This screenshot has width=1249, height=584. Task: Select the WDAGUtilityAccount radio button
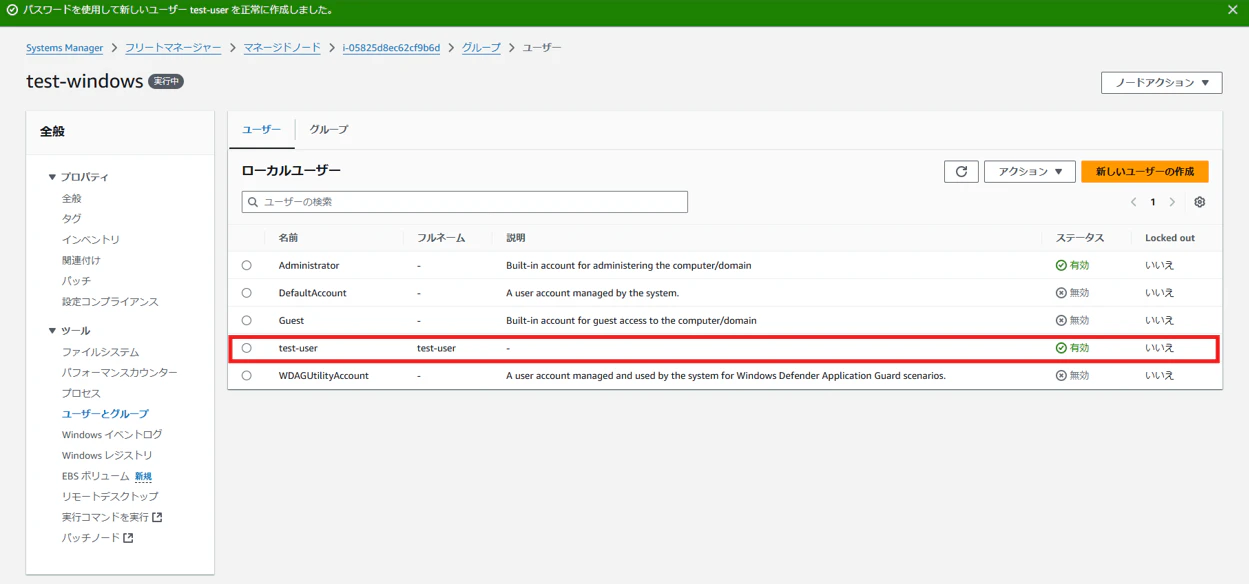(x=246, y=376)
